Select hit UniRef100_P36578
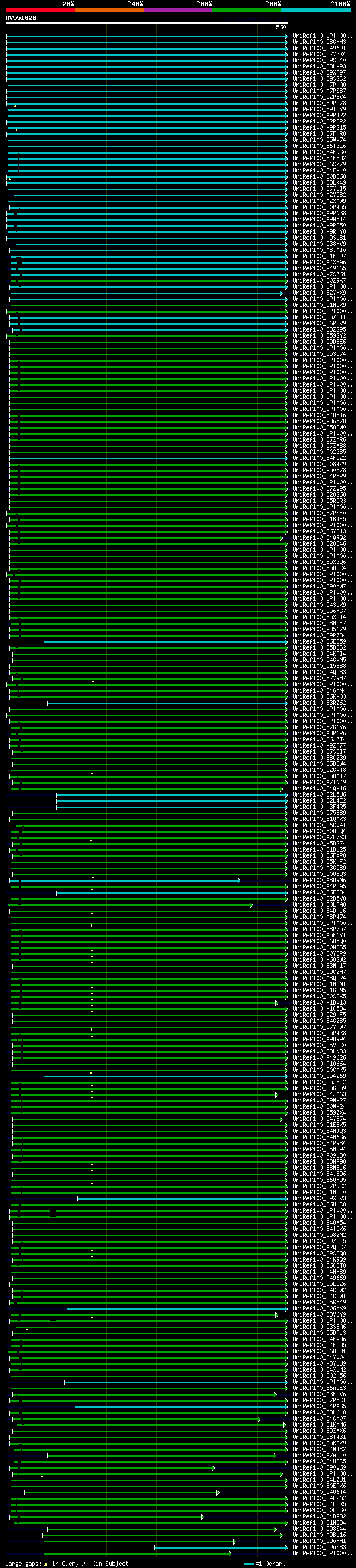The height and width of the screenshot is (1568, 356). point(319,421)
